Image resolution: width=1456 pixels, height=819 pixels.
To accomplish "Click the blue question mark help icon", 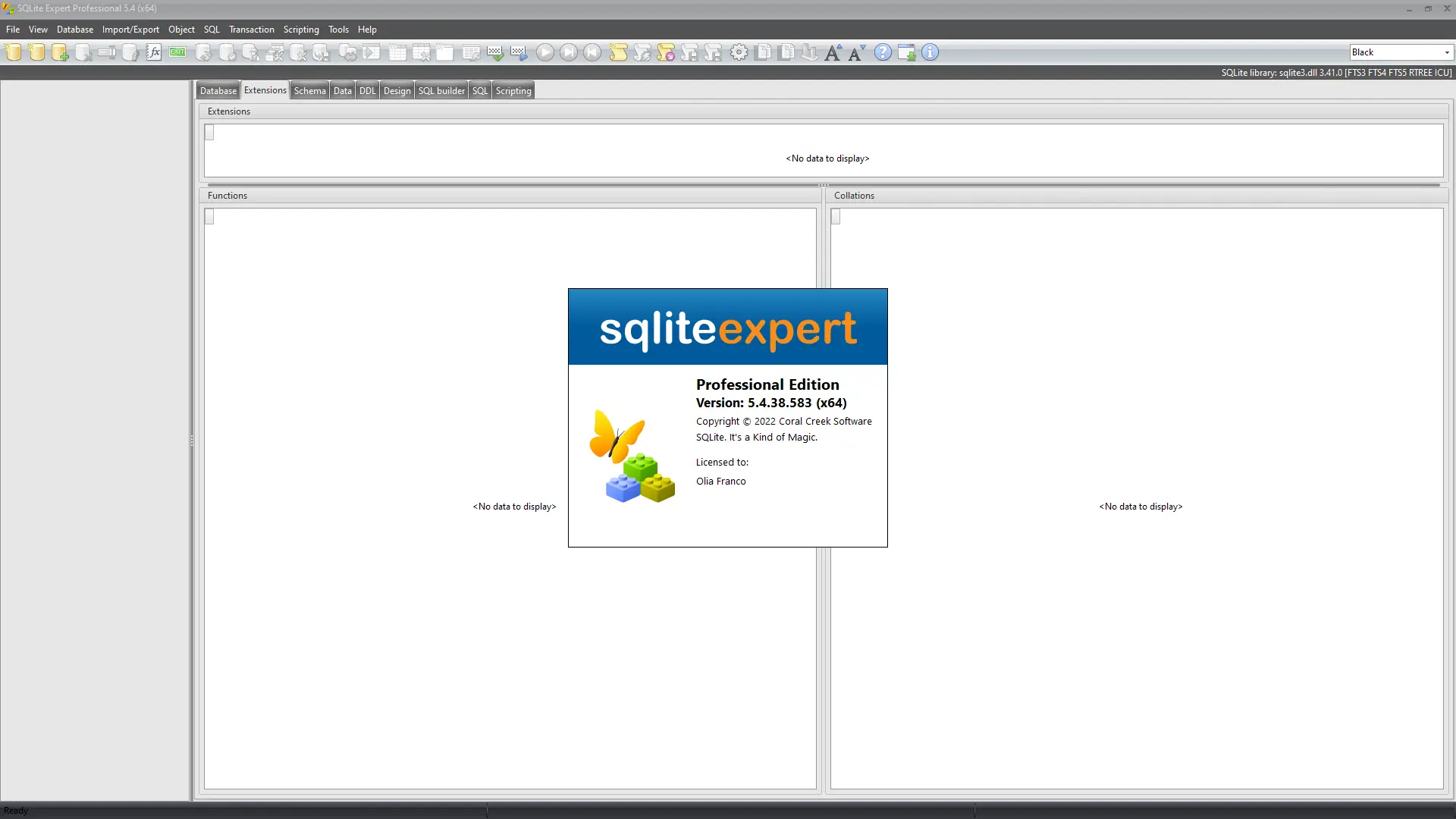I will [883, 52].
